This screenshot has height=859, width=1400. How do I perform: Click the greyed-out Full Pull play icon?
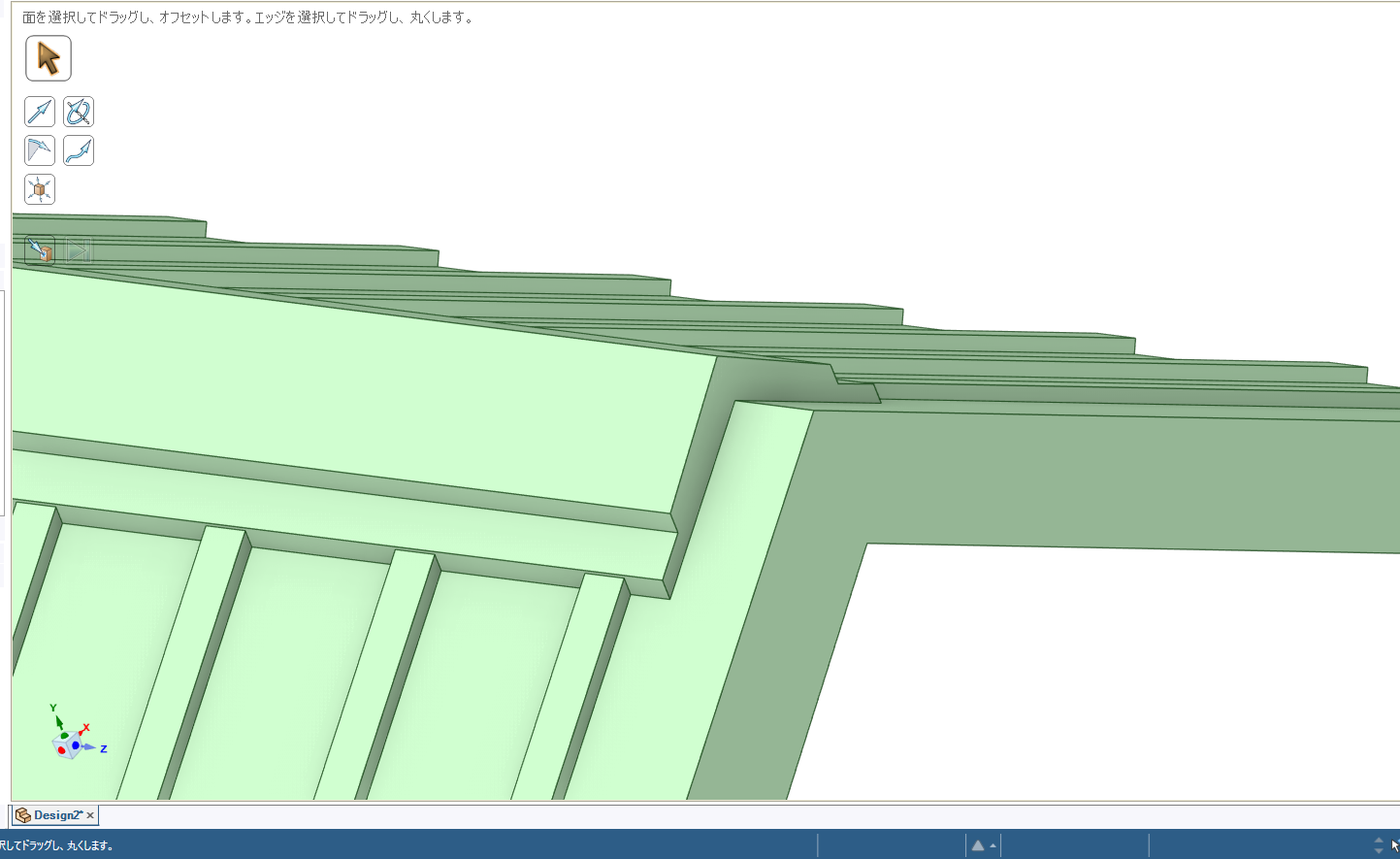pos(79,250)
